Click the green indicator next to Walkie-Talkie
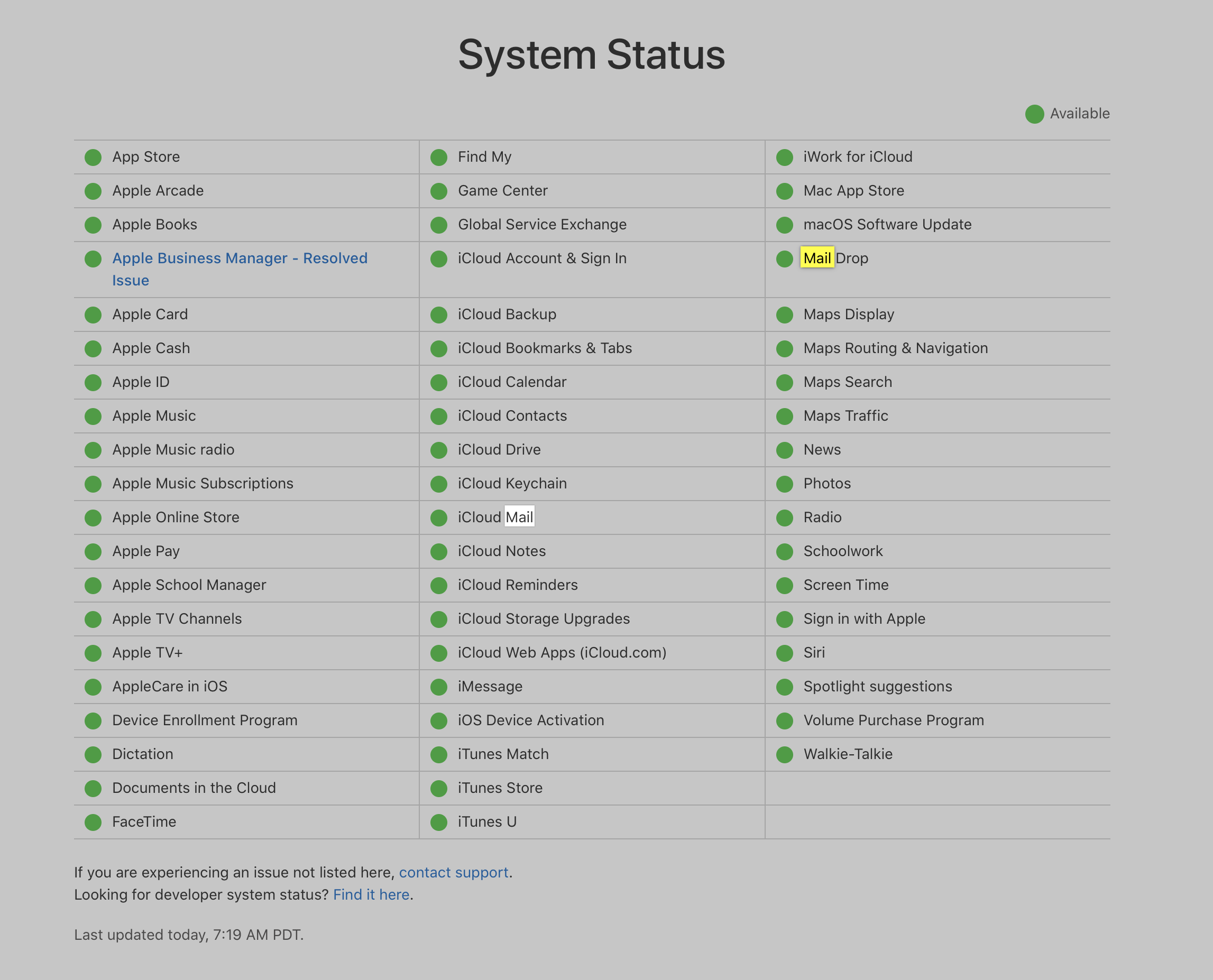 (784, 755)
